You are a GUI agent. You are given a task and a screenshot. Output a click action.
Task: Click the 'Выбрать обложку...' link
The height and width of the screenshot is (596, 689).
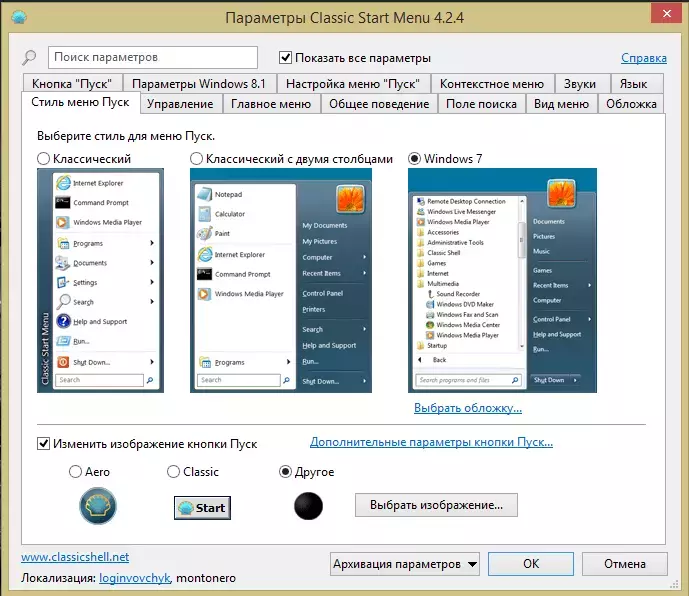coord(468,408)
